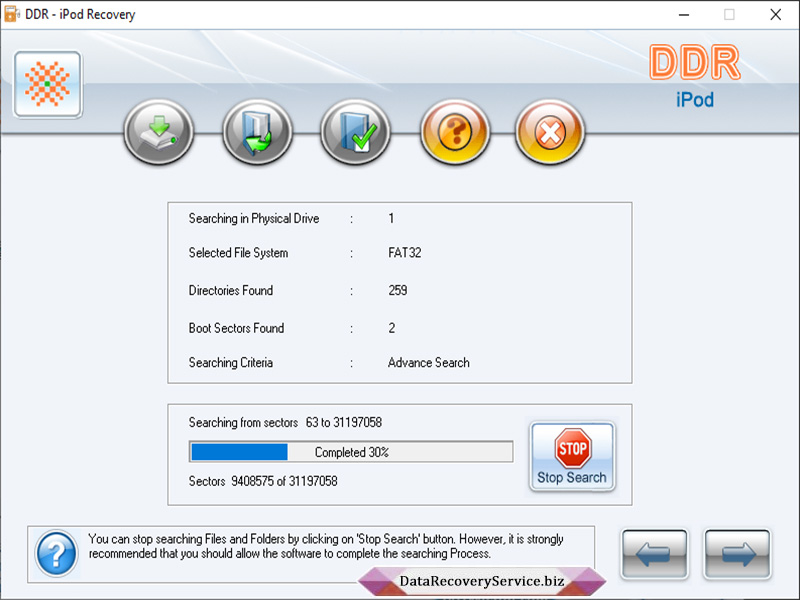Click the Directories Found count of 259
The height and width of the screenshot is (600, 800).
pyautogui.click(x=396, y=290)
